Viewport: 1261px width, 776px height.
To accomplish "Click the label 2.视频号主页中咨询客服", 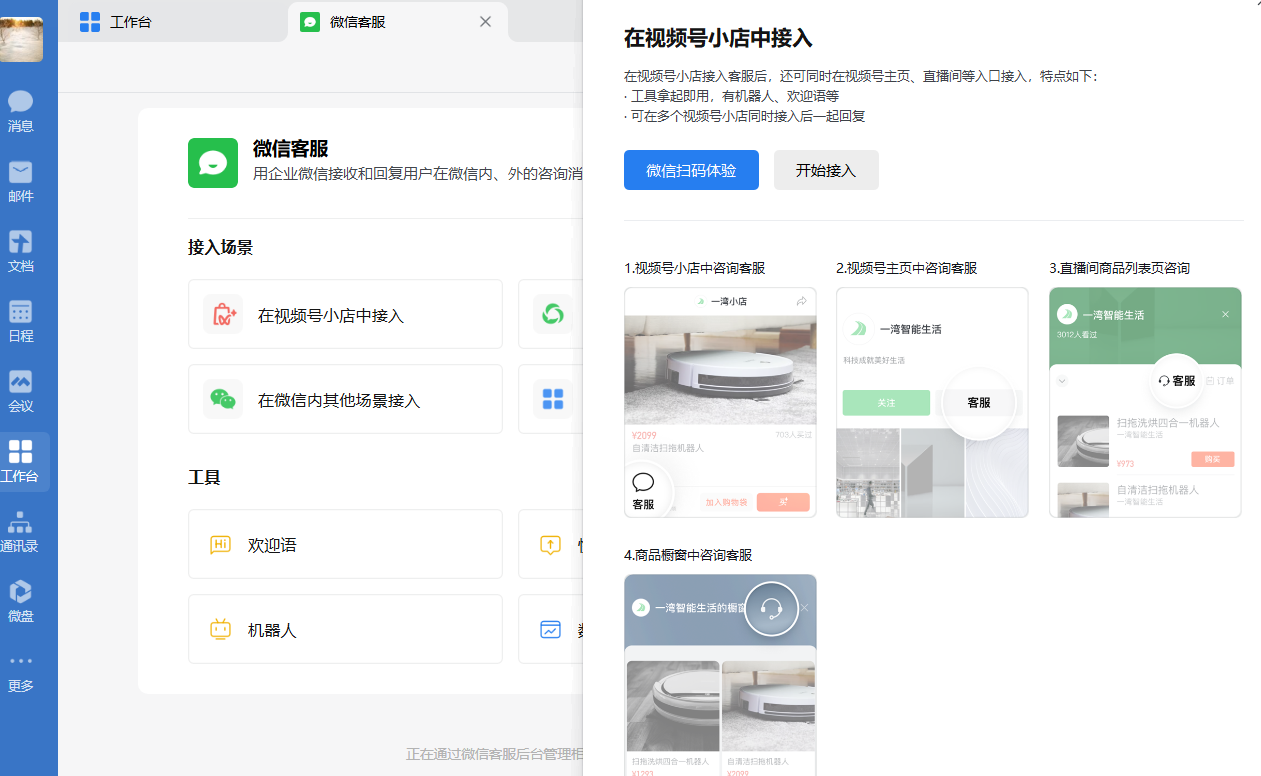I will click(x=907, y=268).
